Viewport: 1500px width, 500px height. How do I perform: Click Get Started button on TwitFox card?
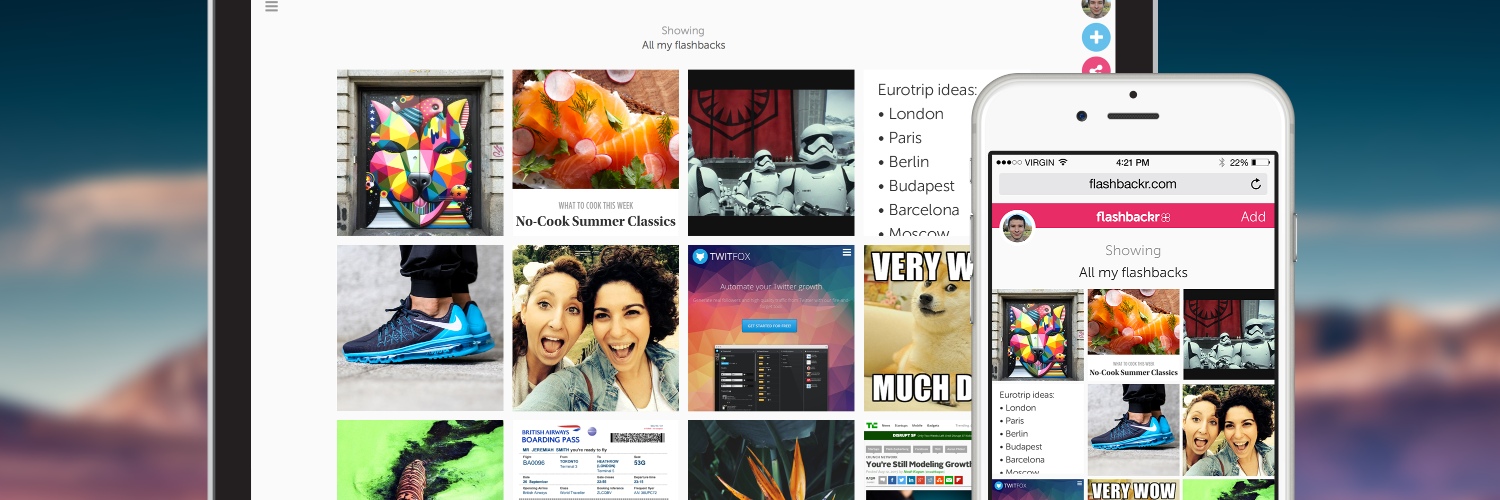point(769,326)
